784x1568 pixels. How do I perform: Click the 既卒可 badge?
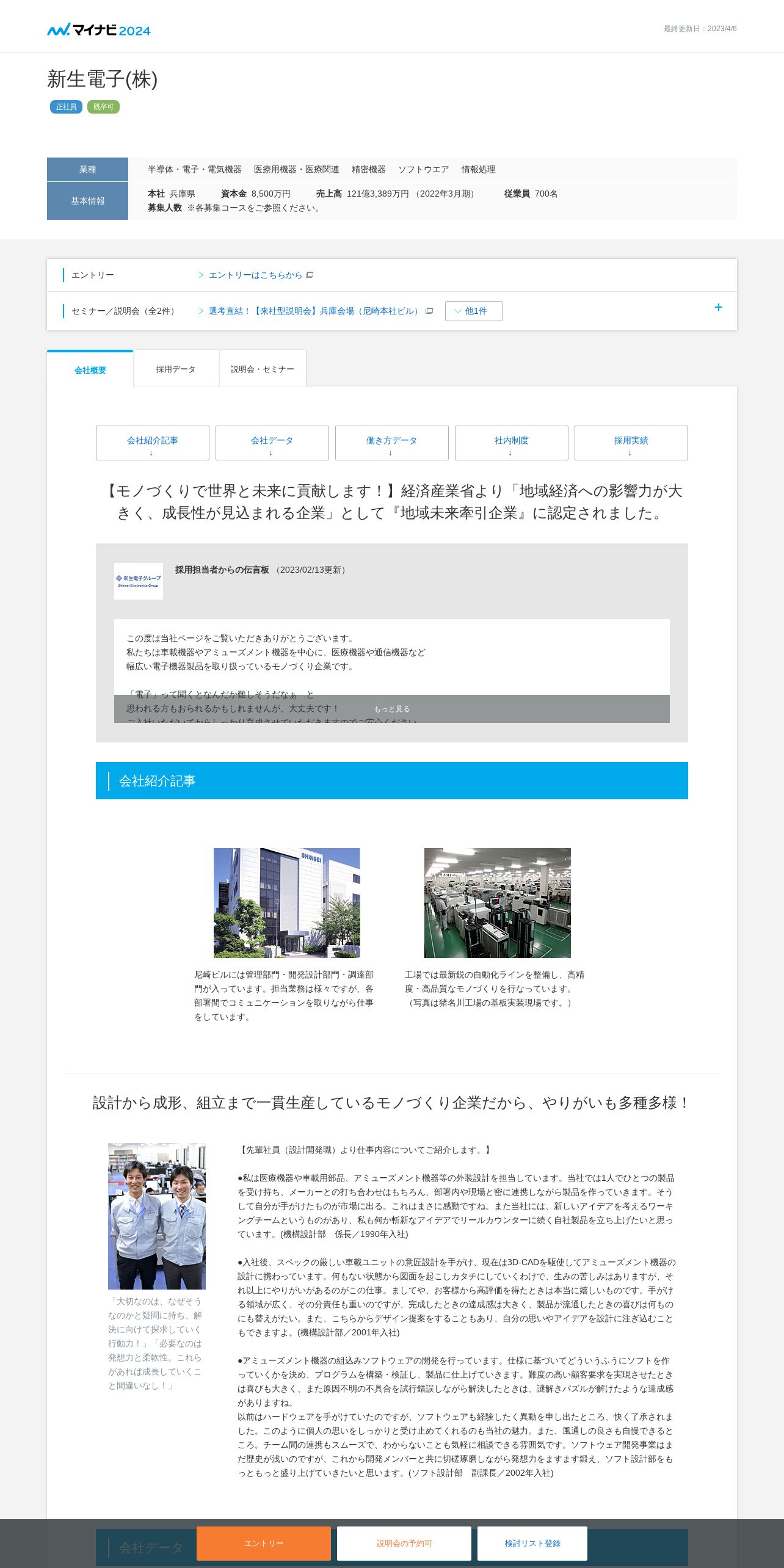(x=103, y=107)
